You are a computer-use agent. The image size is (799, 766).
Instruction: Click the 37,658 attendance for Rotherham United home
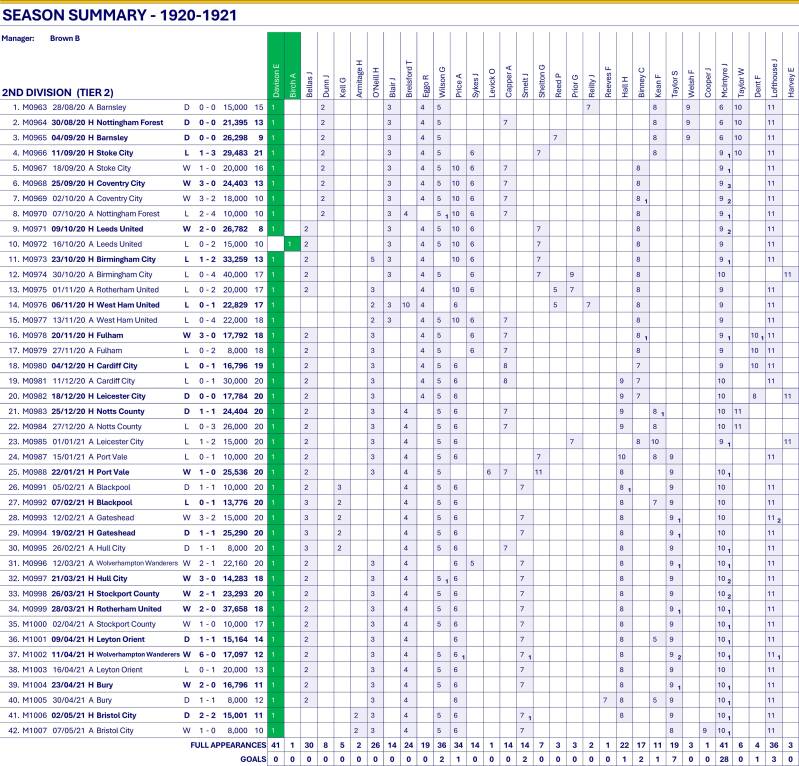(x=235, y=609)
